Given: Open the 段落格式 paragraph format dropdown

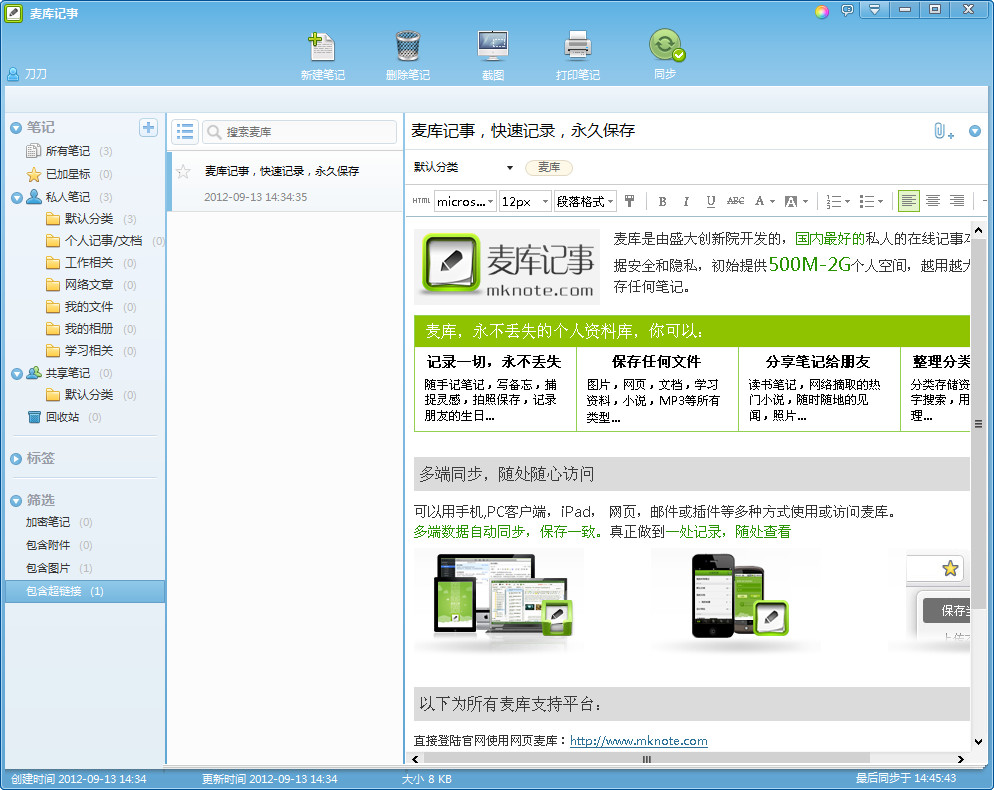Looking at the screenshot, I should click(x=584, y=202).
